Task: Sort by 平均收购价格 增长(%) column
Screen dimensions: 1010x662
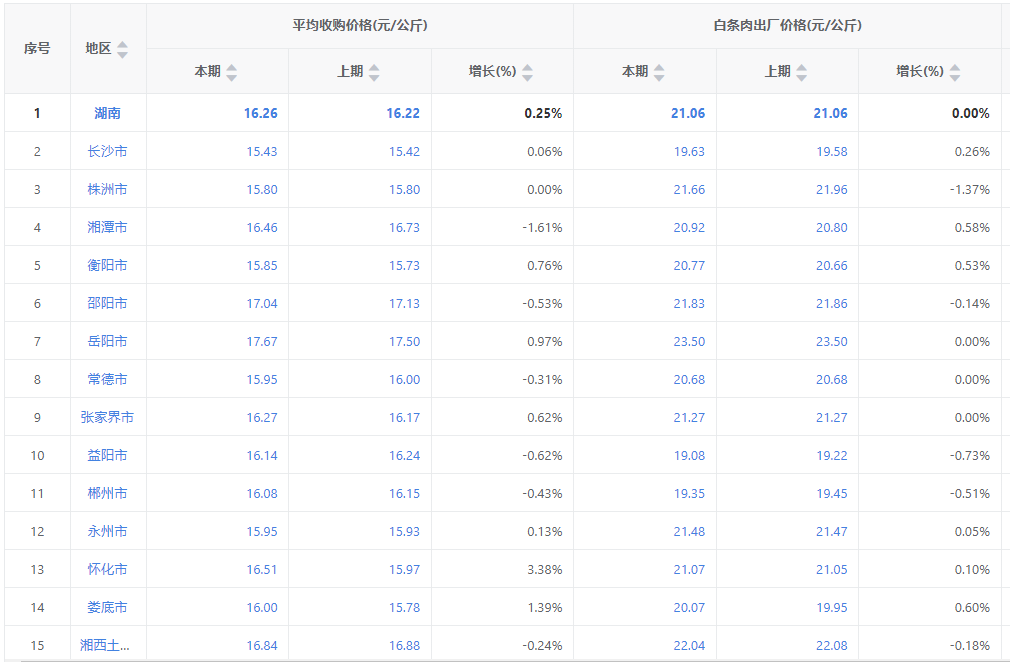Action: click(x=527, y=72)
